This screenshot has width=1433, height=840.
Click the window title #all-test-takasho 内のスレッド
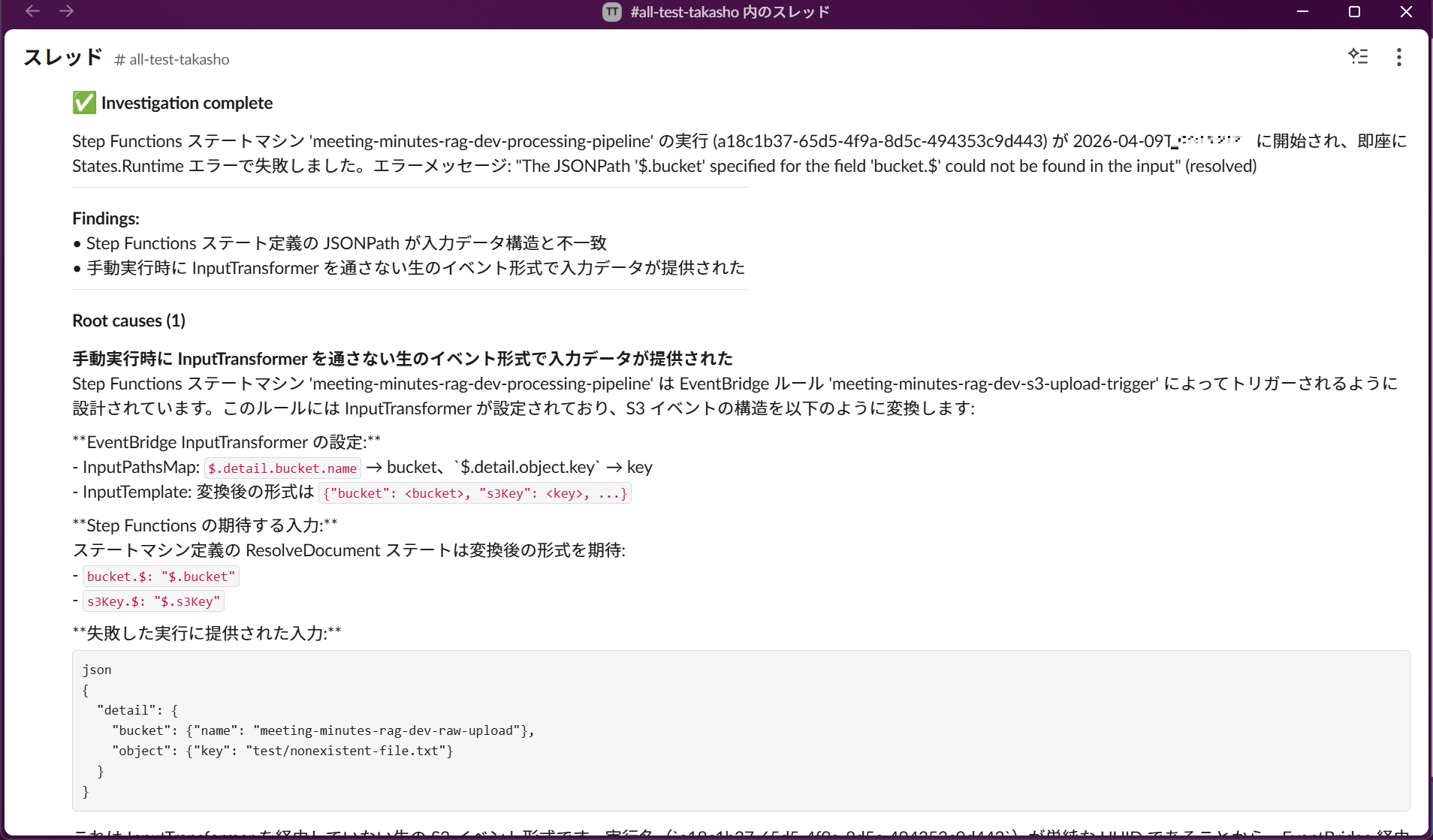729,12
